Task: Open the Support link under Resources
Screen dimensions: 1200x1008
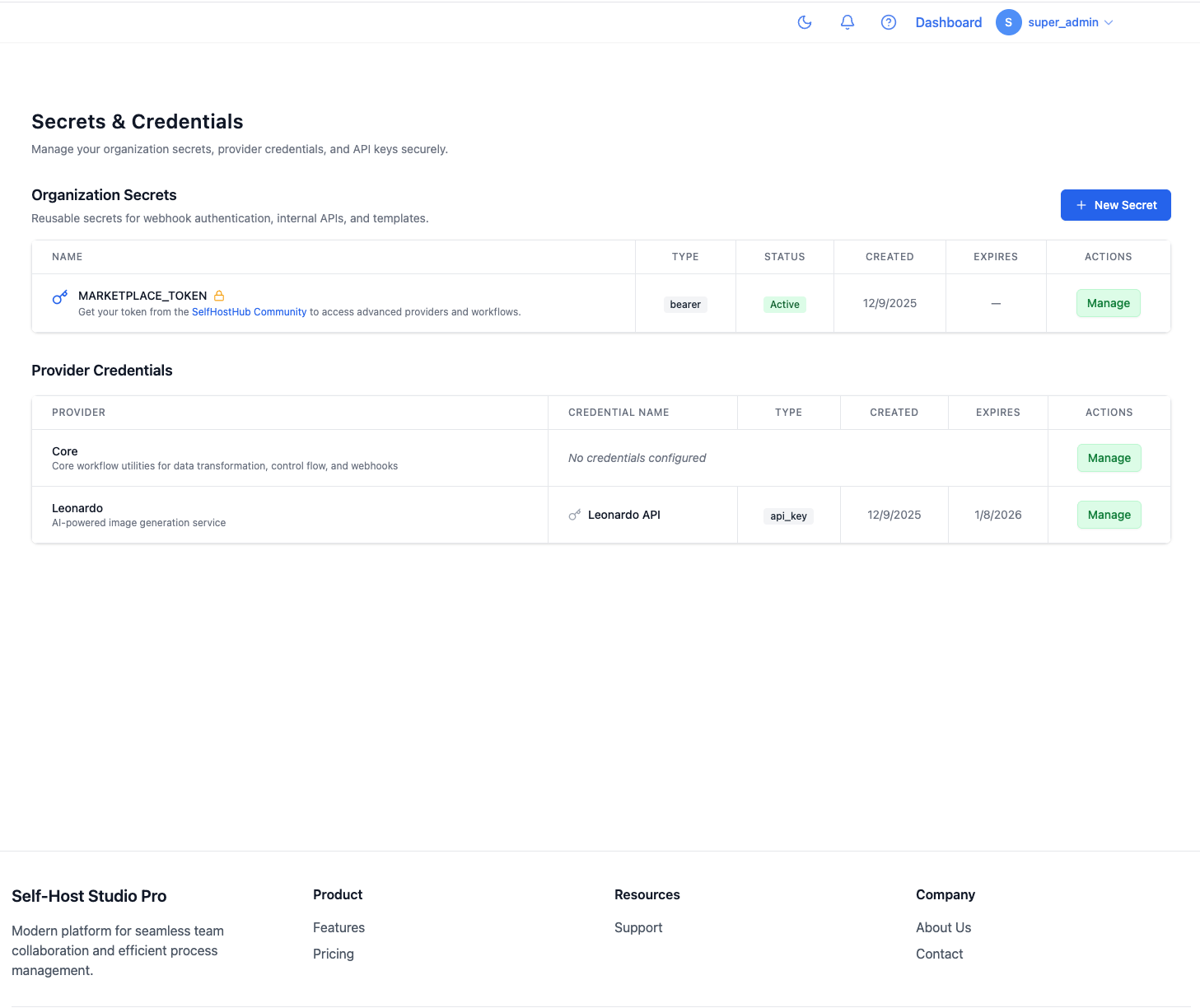Action: point(637,927)
